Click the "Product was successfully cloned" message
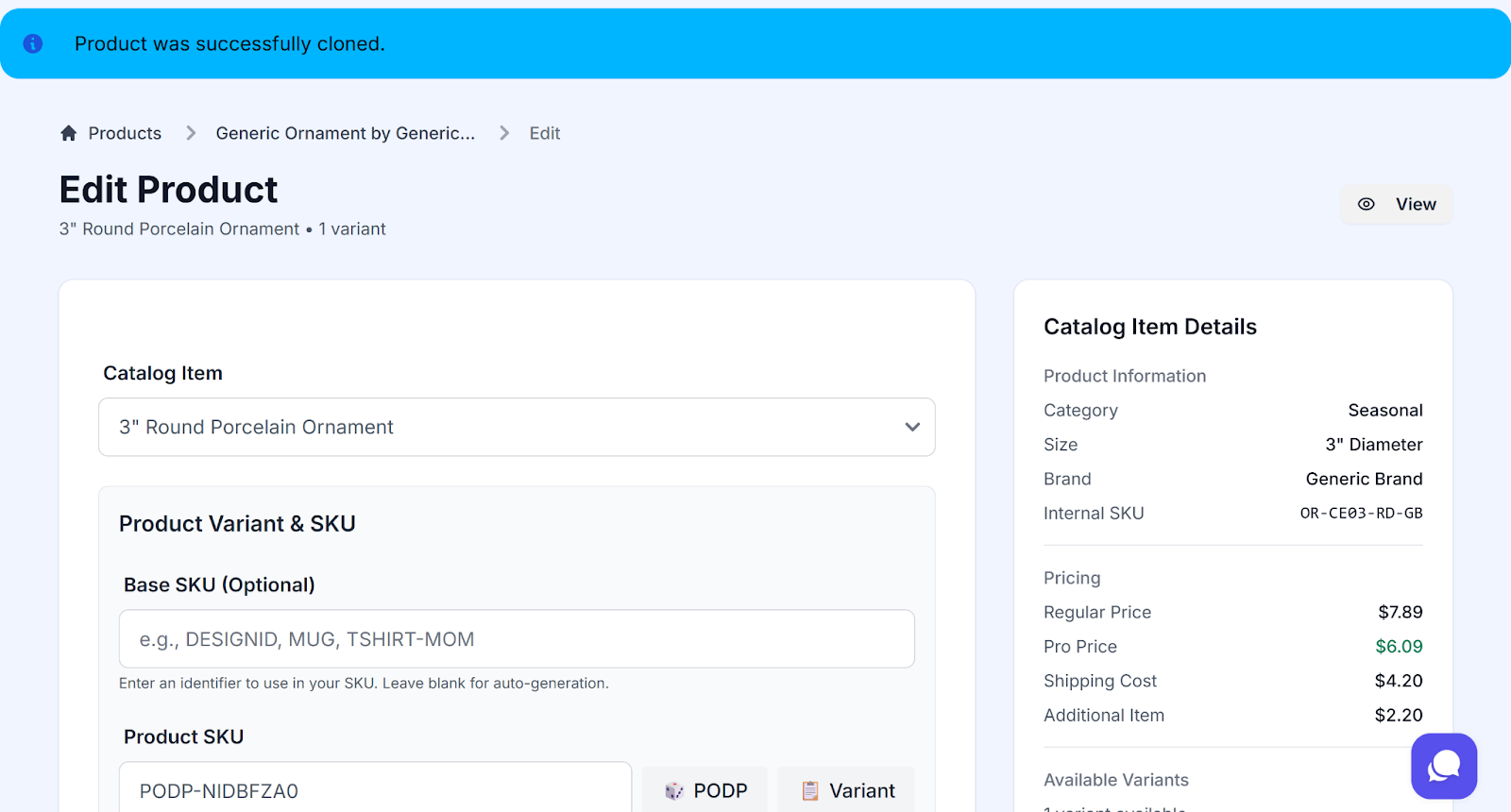The image size is (1511, 812). 229,43
